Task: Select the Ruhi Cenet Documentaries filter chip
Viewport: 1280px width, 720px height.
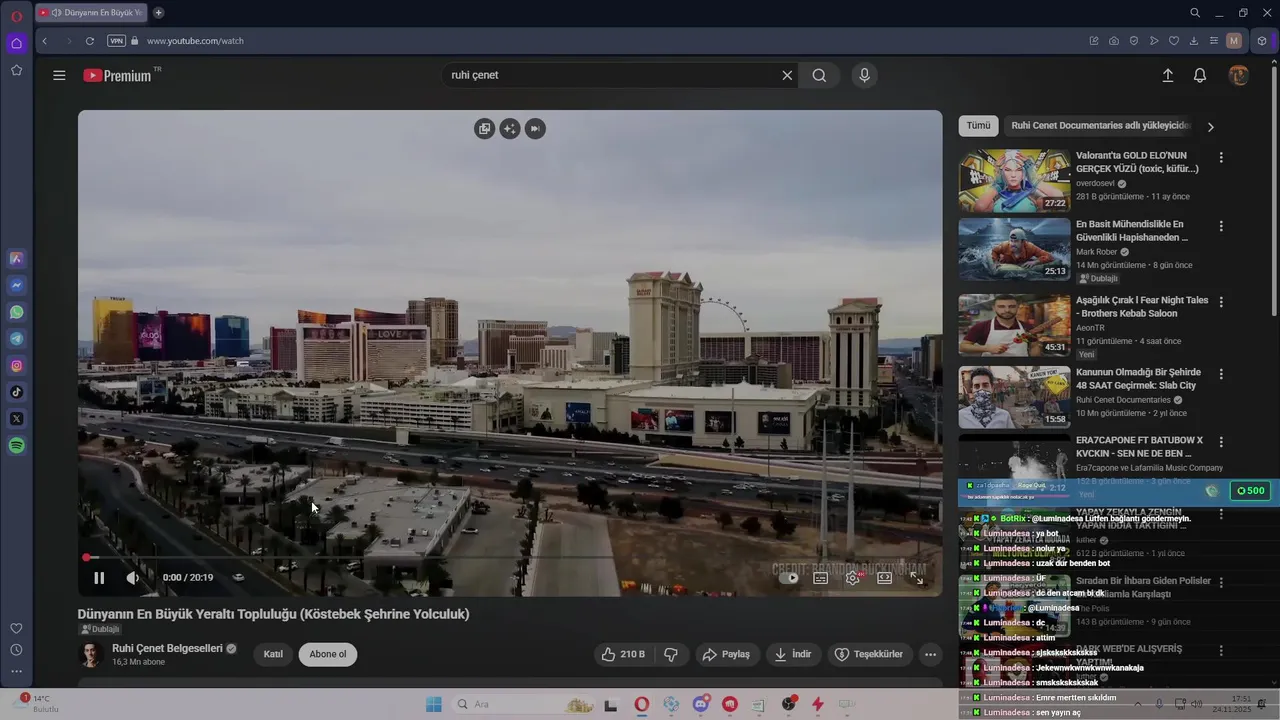Action: [1100, 126]
